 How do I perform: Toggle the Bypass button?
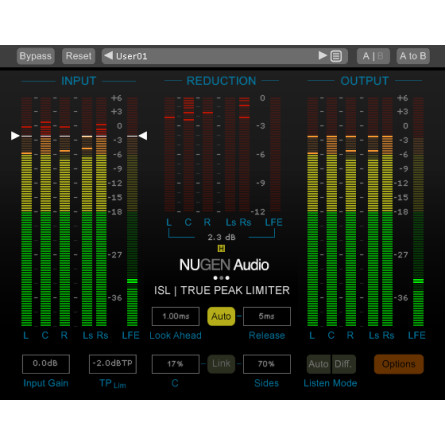pos(36,56)
